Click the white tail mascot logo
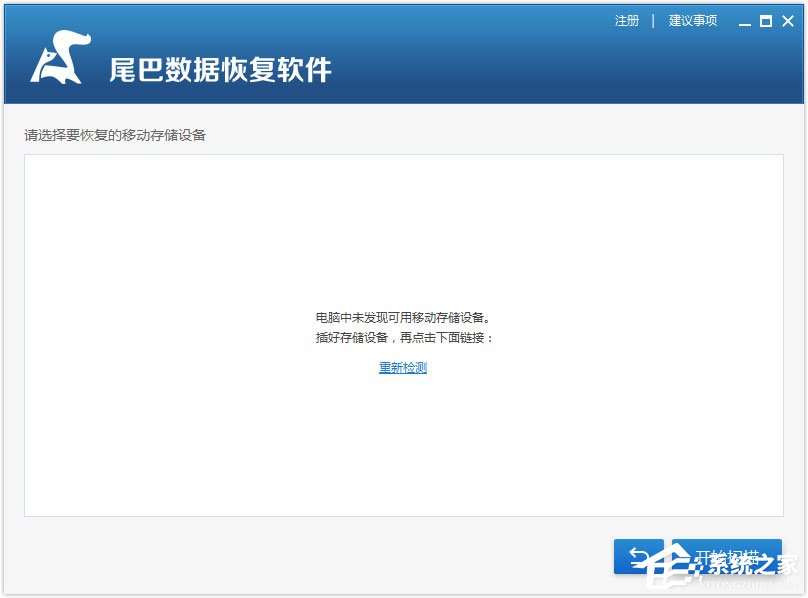The height and width of the screenshot is (598, 808). [x=60, y=62]
